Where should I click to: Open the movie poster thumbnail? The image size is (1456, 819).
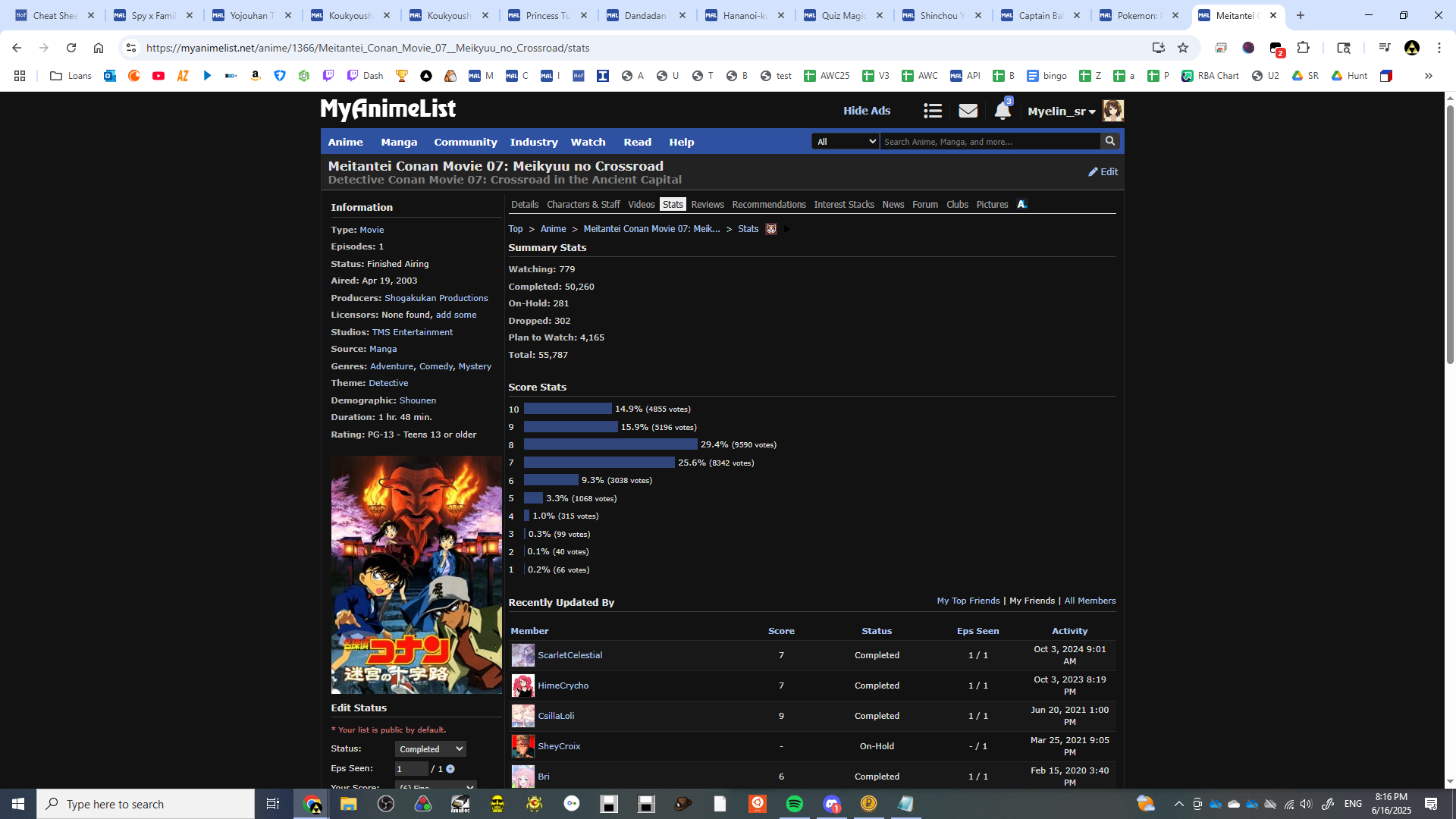(x=416, y=575)
